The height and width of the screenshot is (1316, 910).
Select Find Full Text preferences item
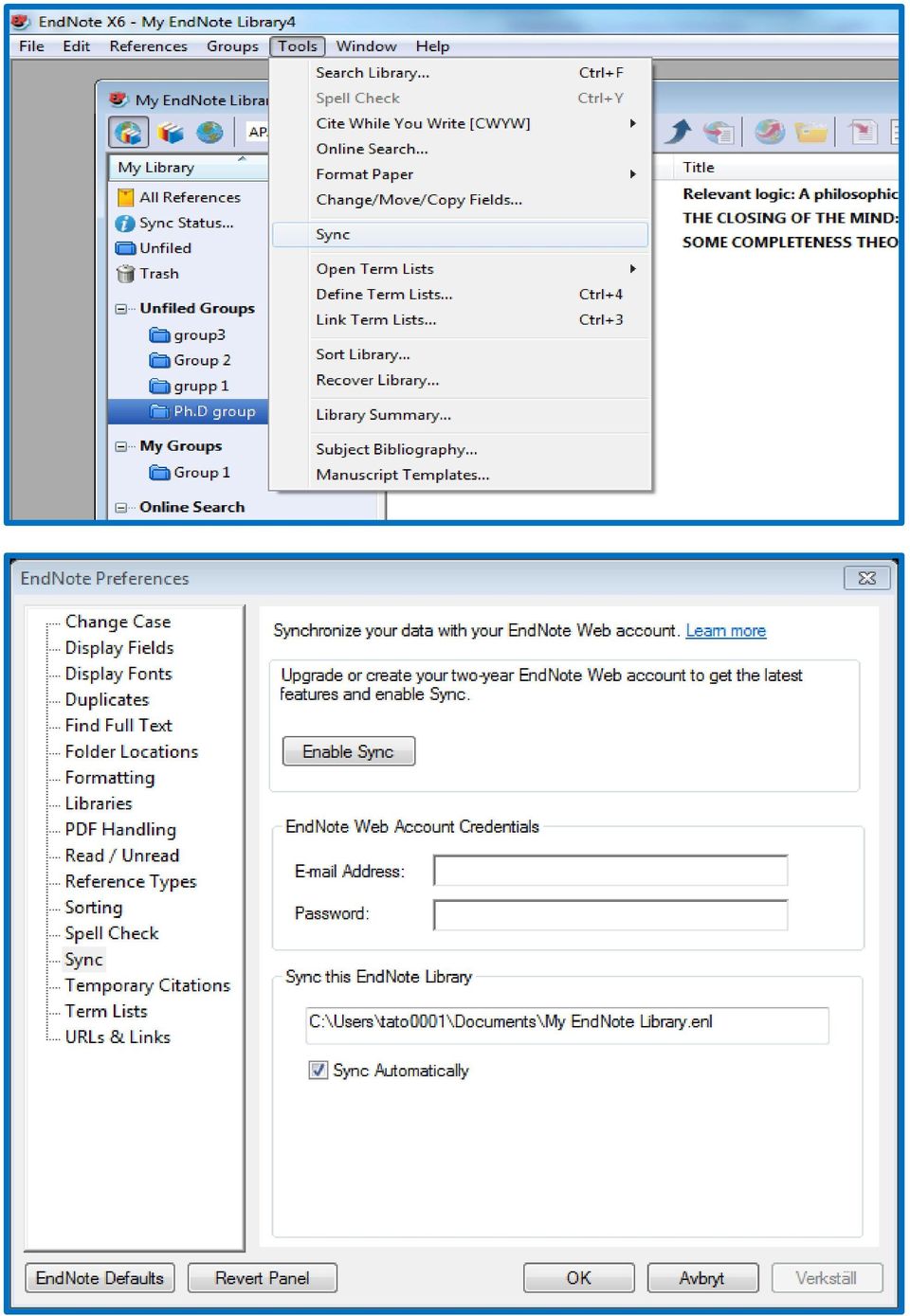click(x=118, y=726)
